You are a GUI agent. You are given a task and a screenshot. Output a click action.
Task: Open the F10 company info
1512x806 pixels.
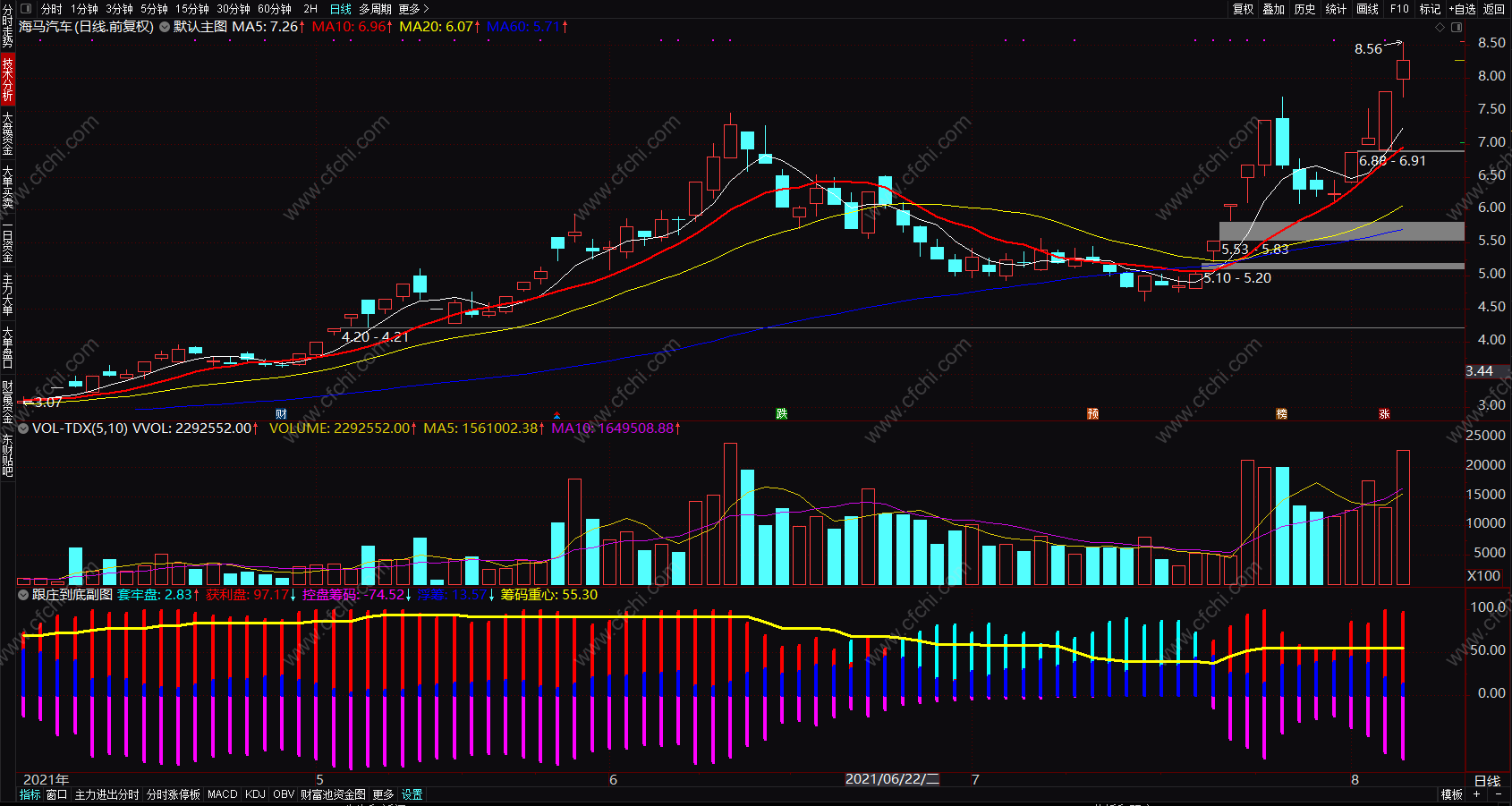point(1399,9)
